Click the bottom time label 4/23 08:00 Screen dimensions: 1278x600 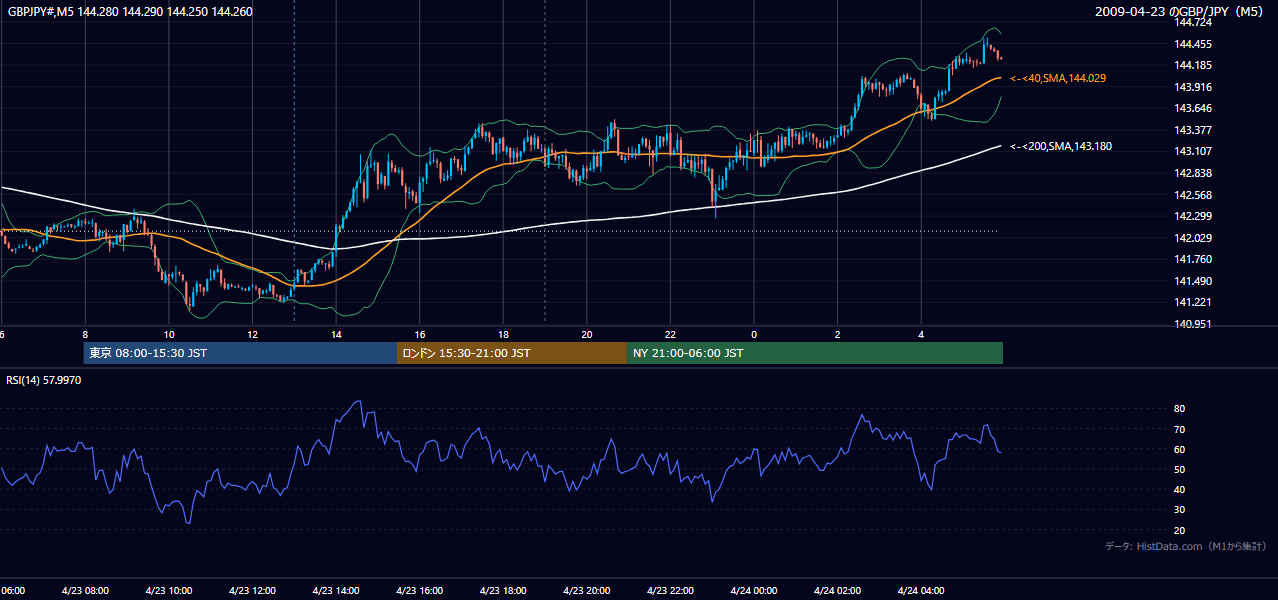(85, 591)
